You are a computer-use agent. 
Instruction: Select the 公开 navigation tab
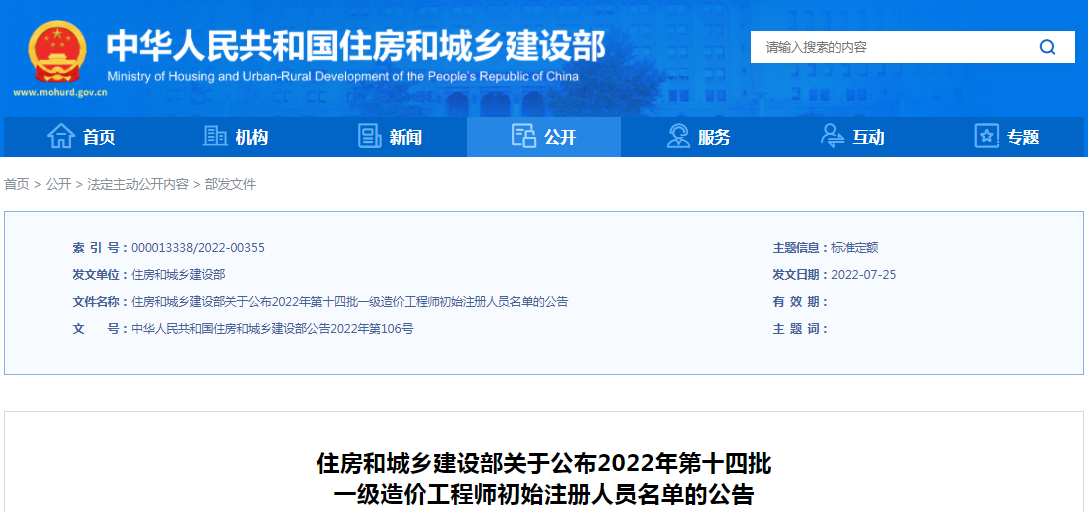point(544,137)
